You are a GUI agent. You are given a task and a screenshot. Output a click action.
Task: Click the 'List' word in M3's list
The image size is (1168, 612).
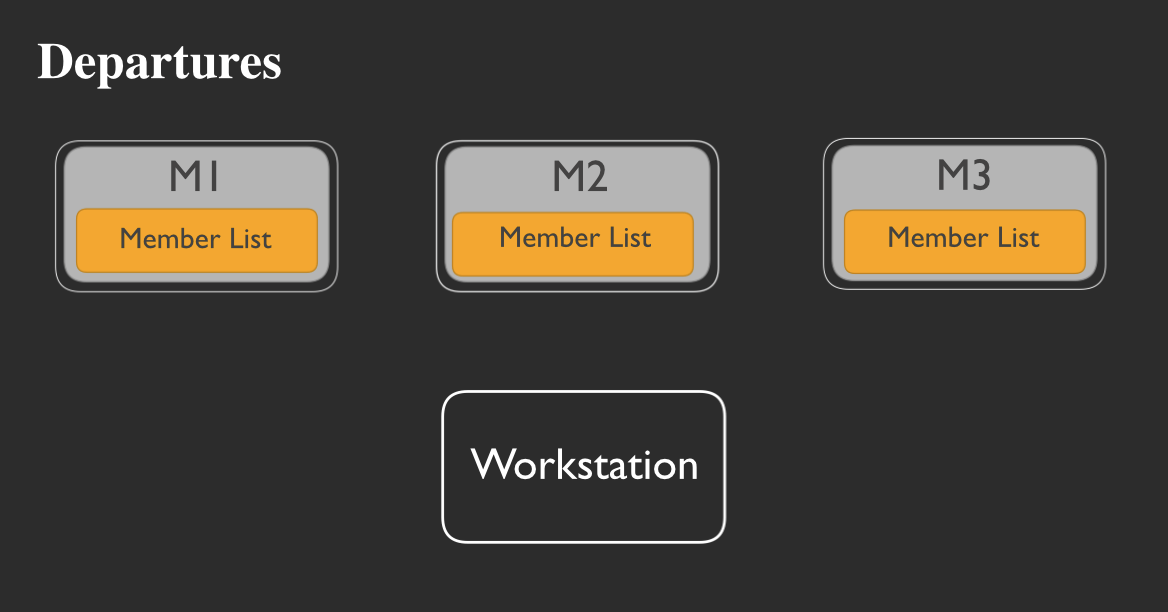tap(1015, 238)
